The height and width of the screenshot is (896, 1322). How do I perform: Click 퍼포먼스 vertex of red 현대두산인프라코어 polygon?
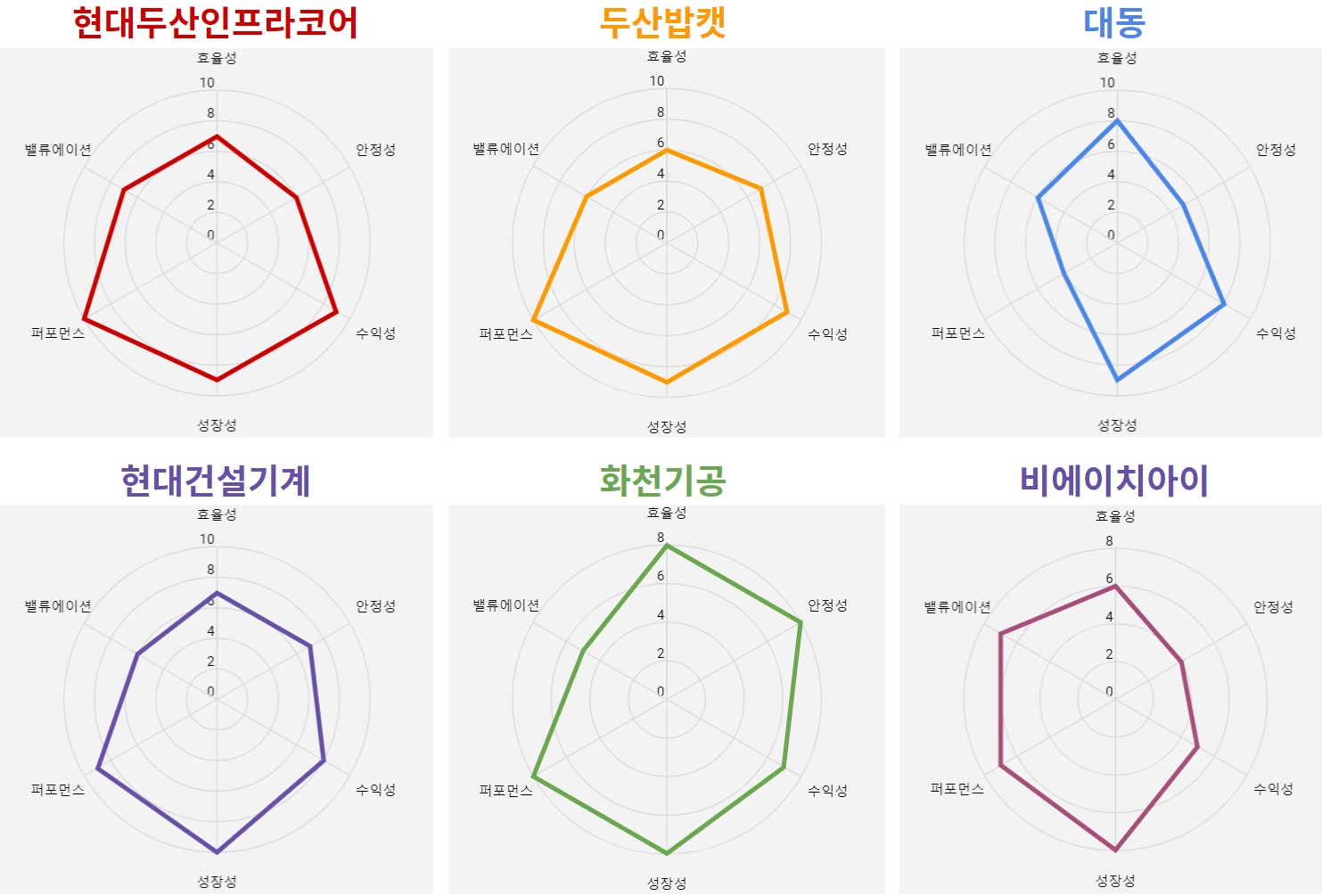pos(84,318)
